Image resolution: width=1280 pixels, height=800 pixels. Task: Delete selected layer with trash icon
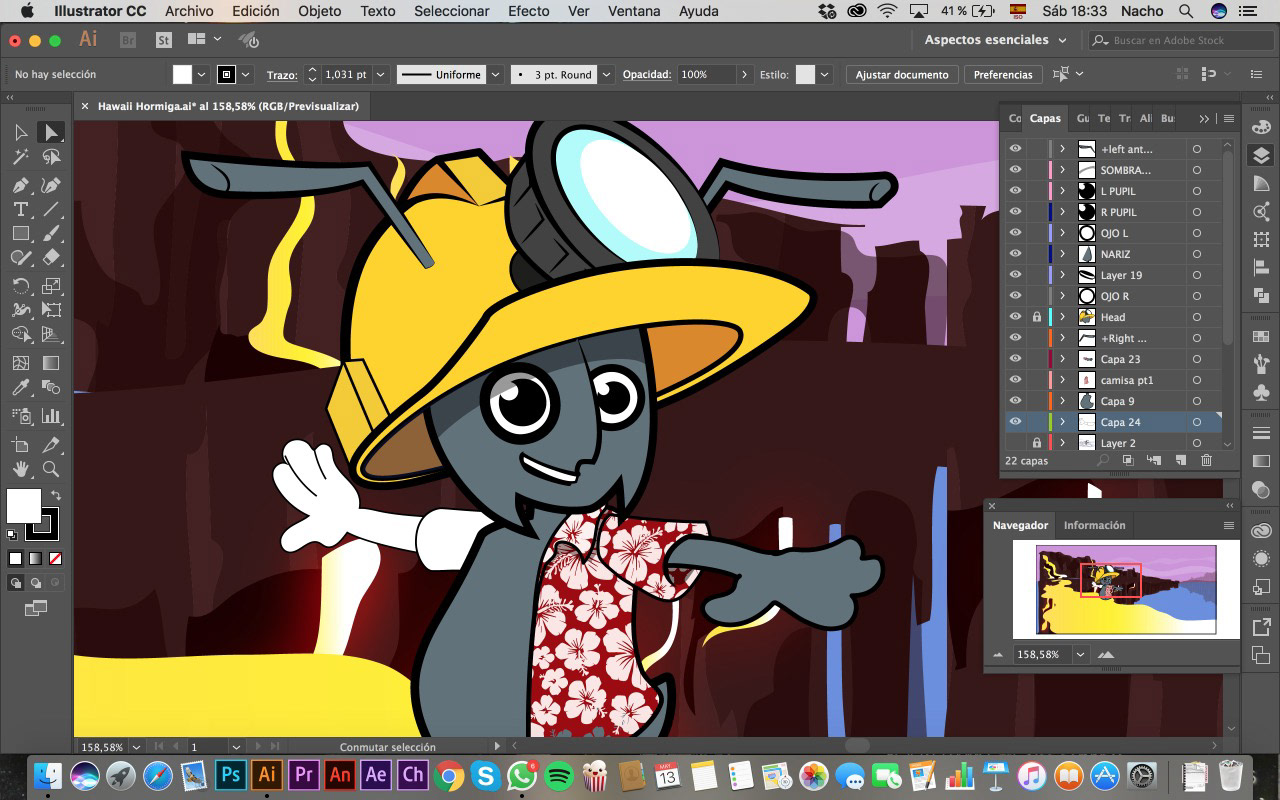[x=1206, y=460]
